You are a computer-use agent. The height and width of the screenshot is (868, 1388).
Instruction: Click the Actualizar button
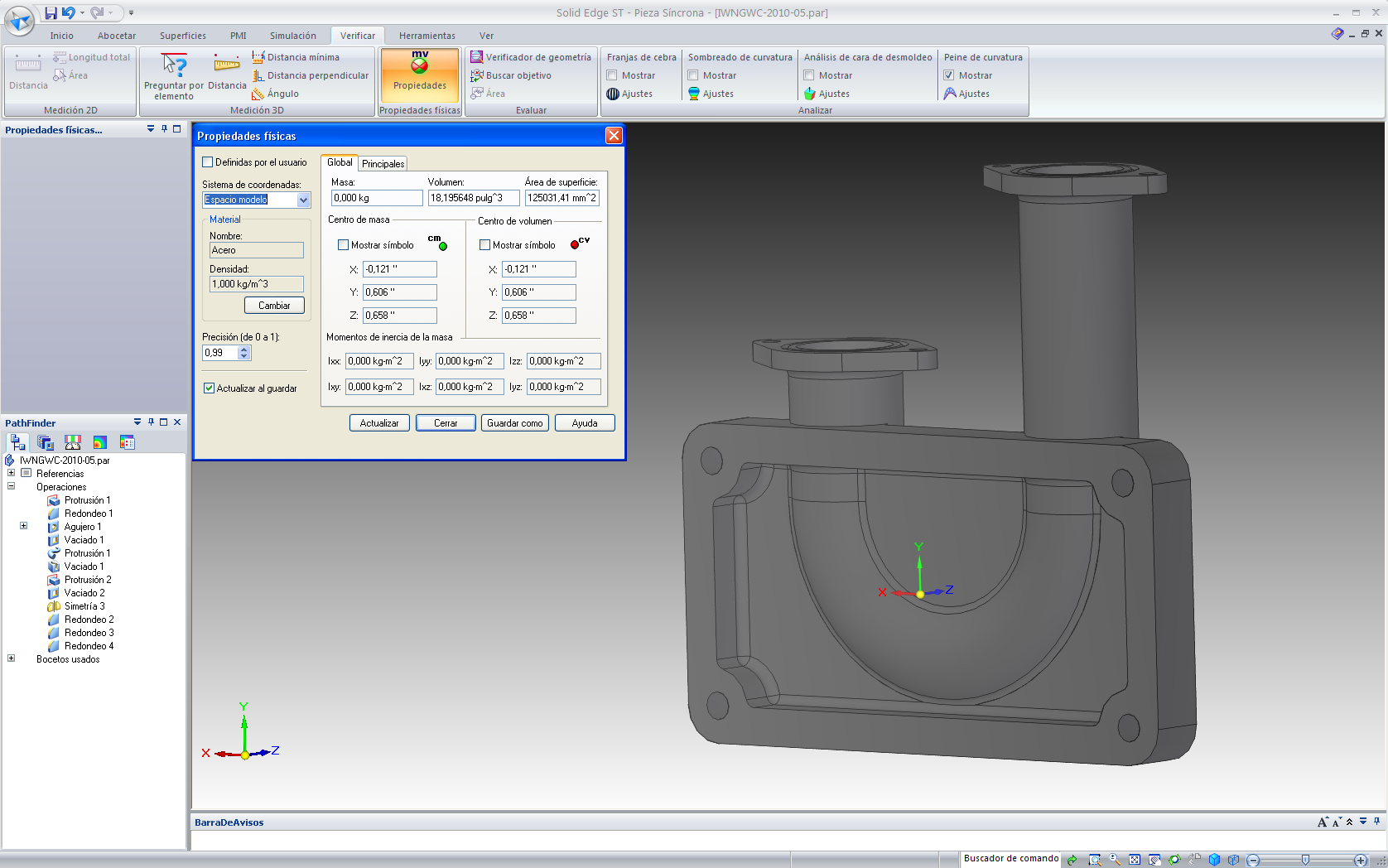click(x=379, y=423)
